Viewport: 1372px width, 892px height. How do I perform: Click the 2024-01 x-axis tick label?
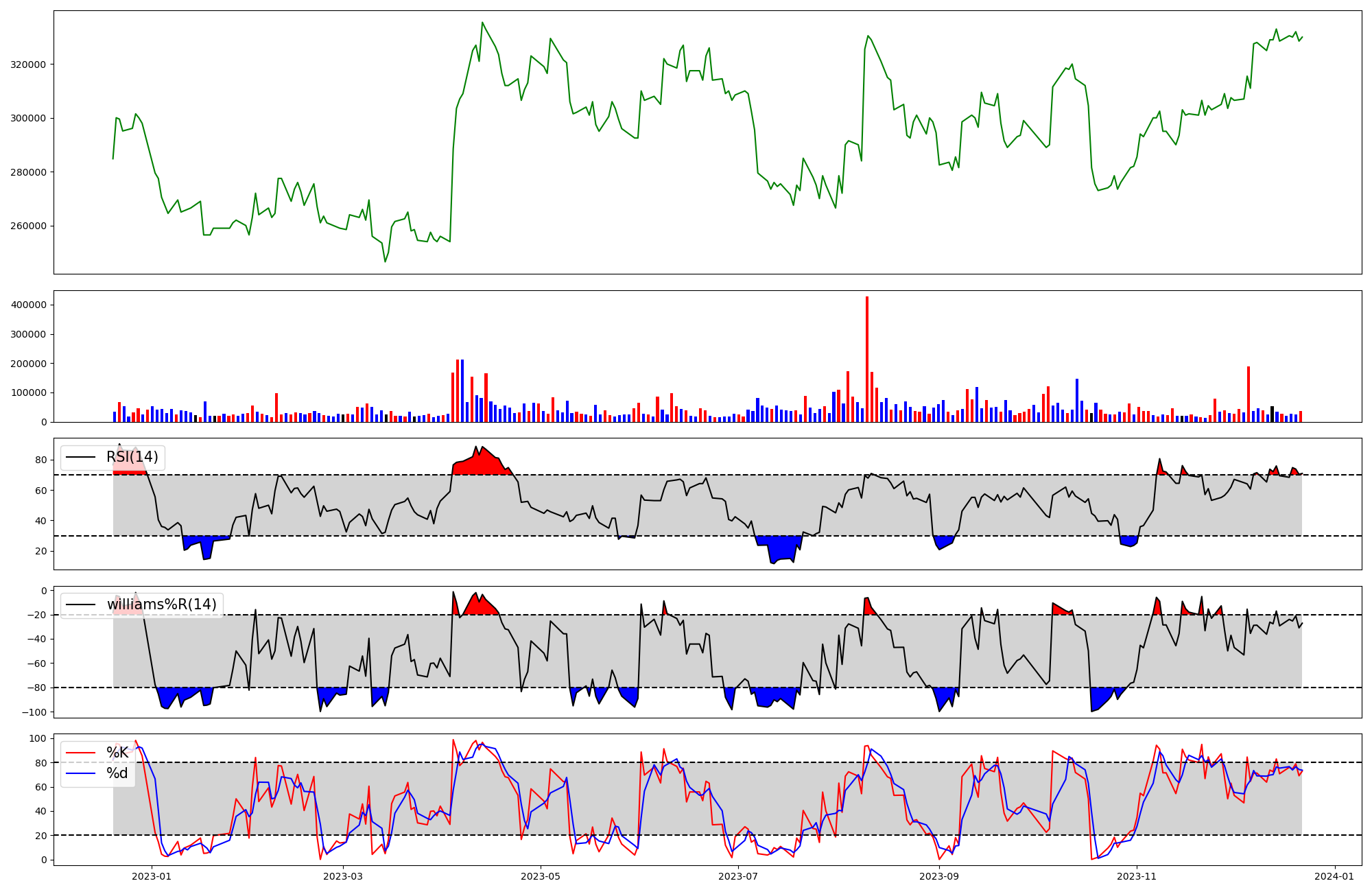[1335, 876]
